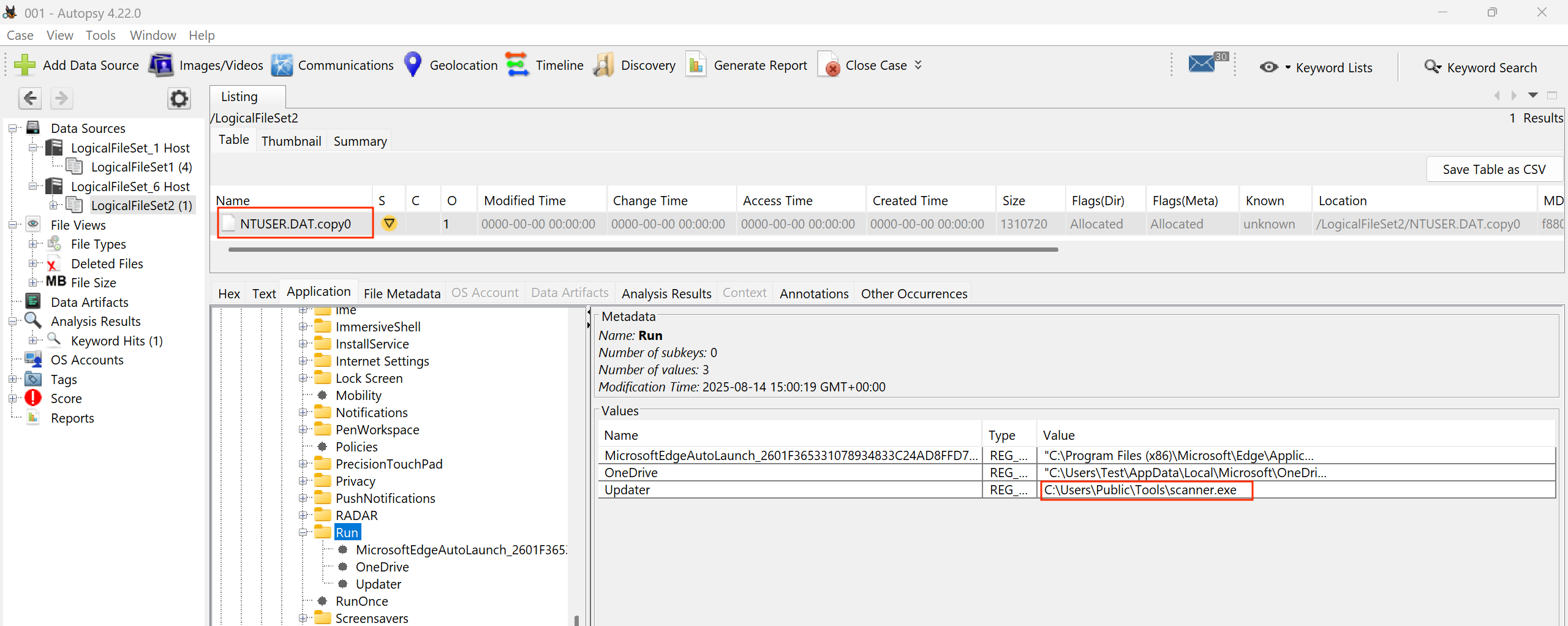
Task: Click the Lock Screen folder icon
Action: tap(323, 377)
